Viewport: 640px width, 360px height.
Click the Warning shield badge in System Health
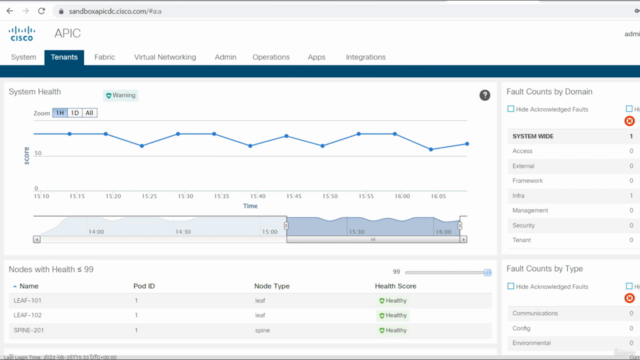120,96
